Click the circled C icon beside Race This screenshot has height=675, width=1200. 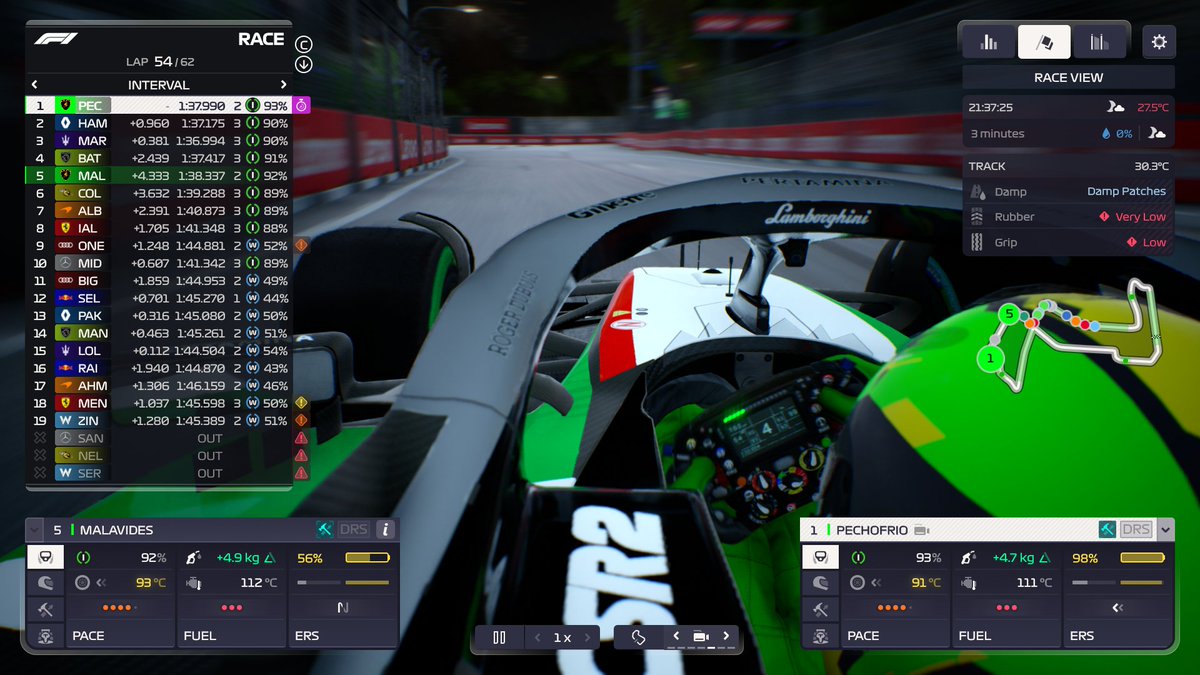click(304, 44)
